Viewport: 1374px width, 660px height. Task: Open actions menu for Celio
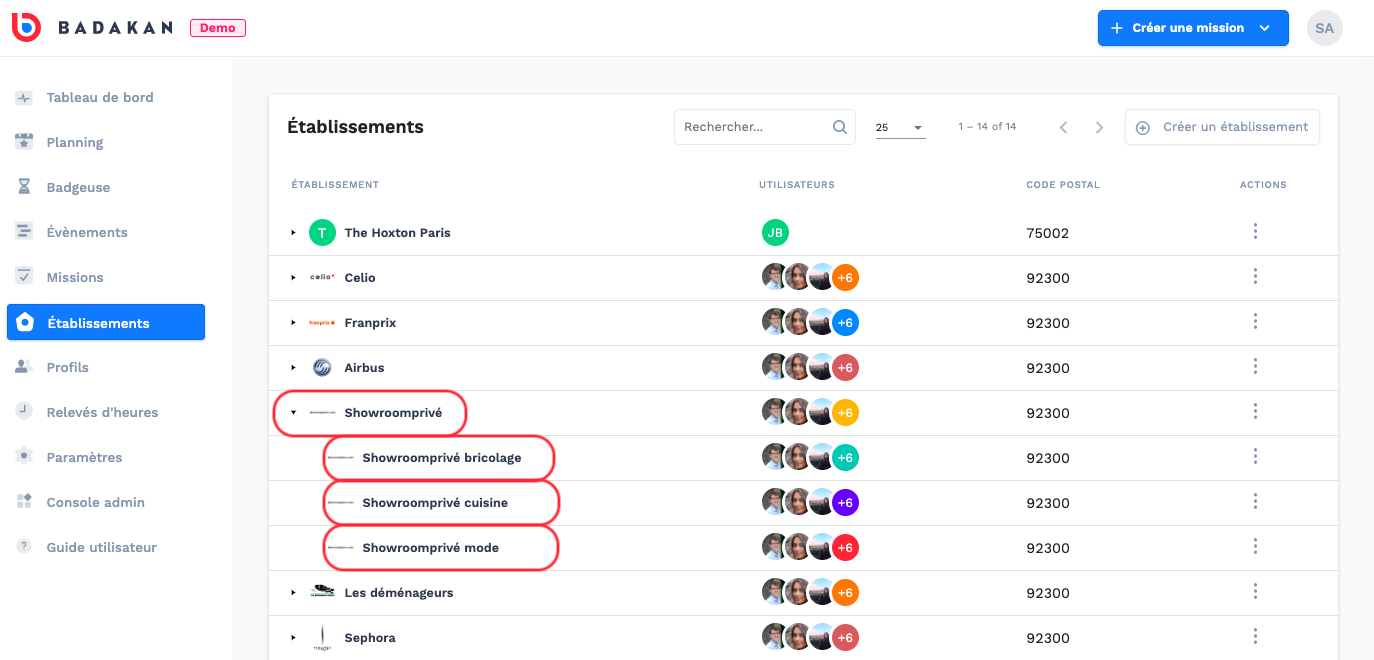[x=1255, y=277]
